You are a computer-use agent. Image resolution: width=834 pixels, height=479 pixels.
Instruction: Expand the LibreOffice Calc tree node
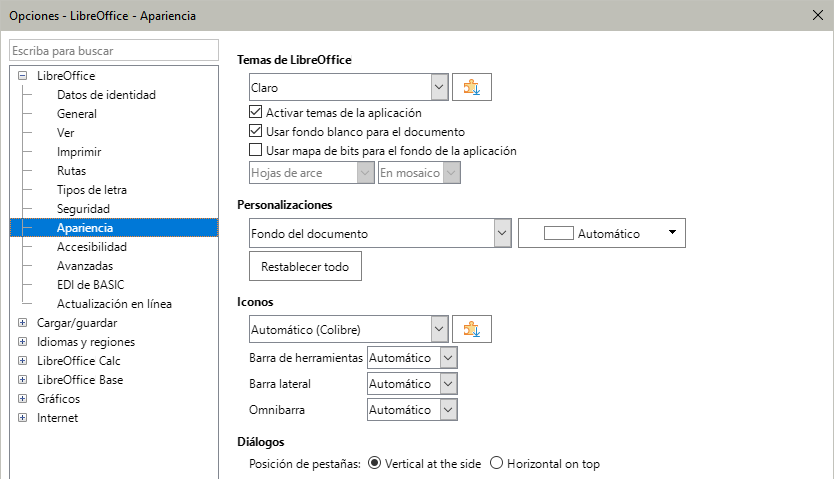click(x=22, y=361)
